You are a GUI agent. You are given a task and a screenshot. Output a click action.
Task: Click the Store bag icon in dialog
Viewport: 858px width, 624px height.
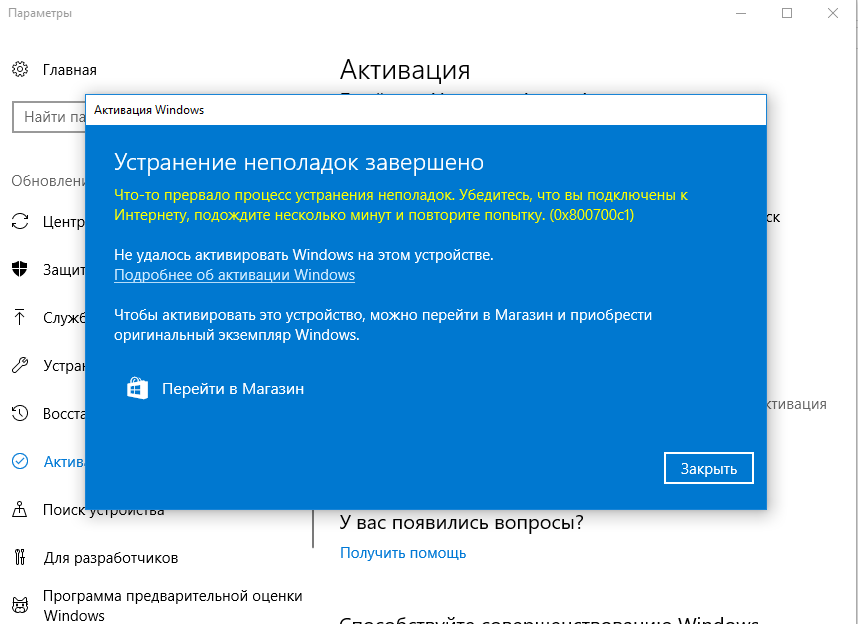(x=137, y=388)
